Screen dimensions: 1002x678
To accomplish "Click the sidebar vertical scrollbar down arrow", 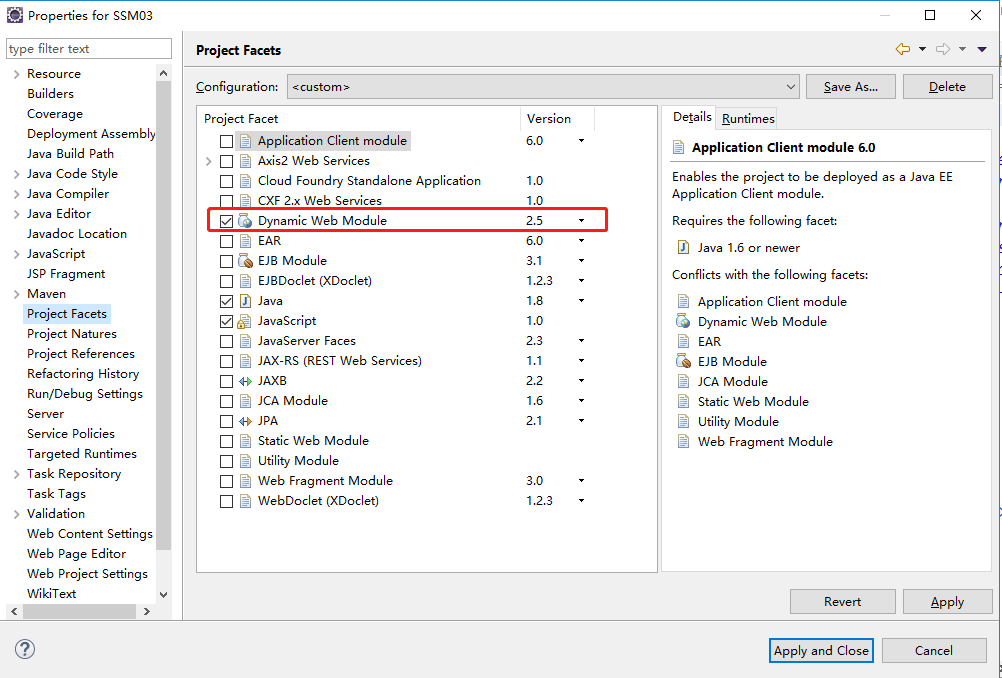I will click(x=164, y=594).
